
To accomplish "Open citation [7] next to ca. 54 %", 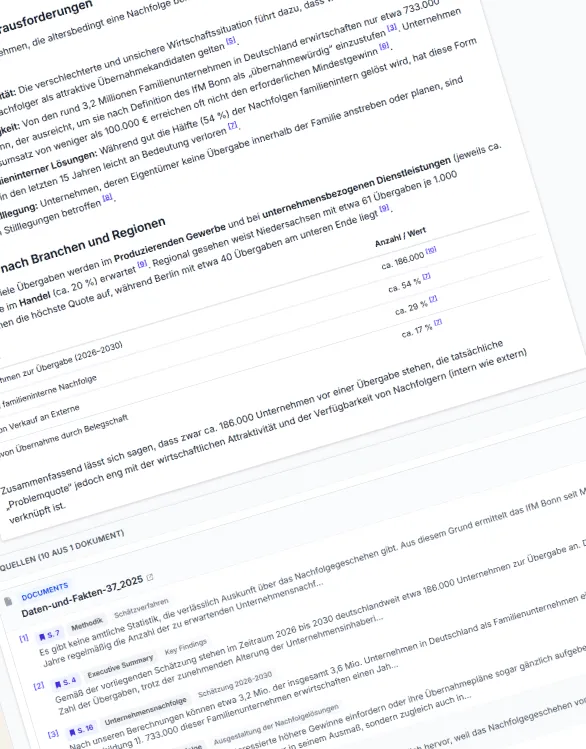I will [426, 276].
